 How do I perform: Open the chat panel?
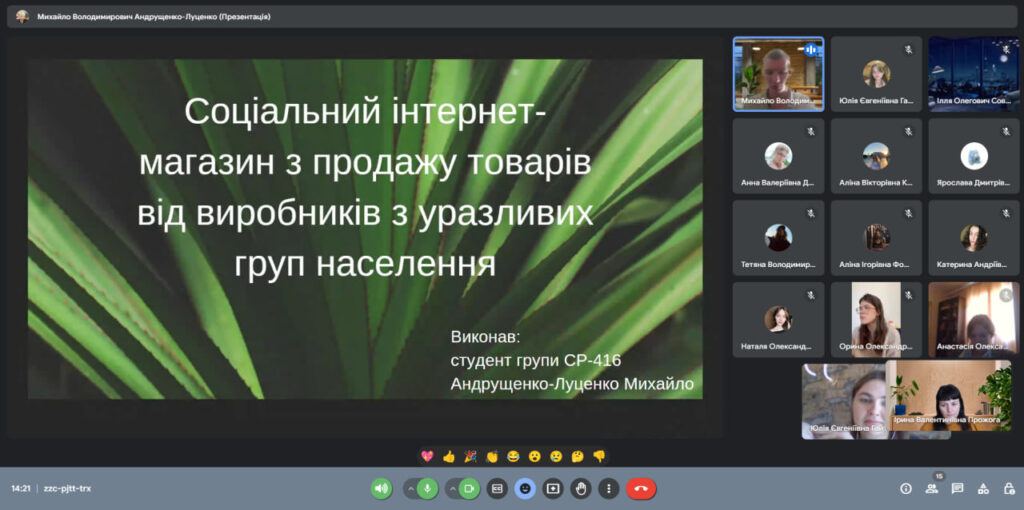click(x=957, y=489)
